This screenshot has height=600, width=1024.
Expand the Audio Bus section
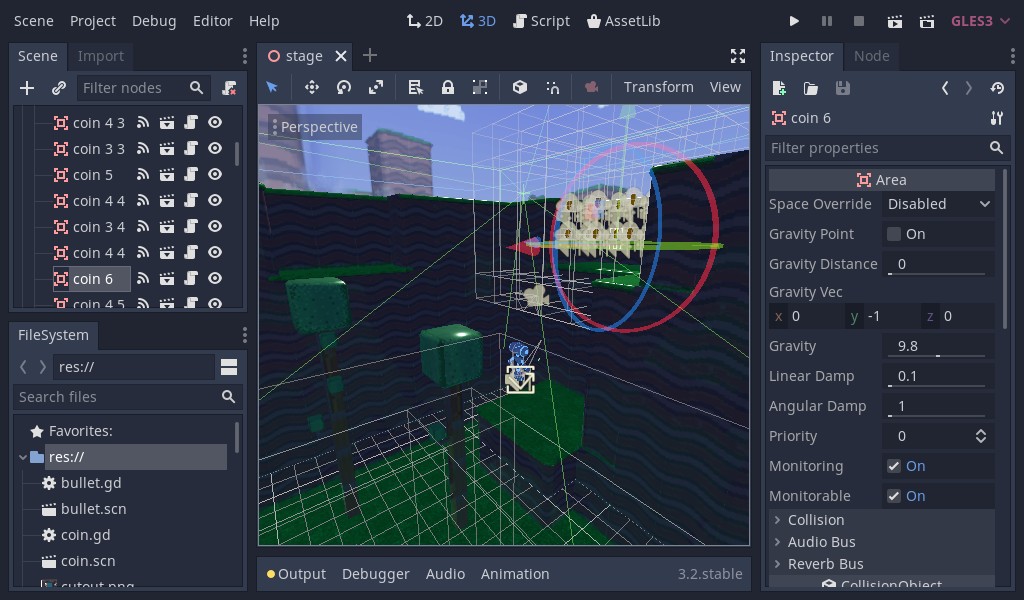[x=882, y=542]
